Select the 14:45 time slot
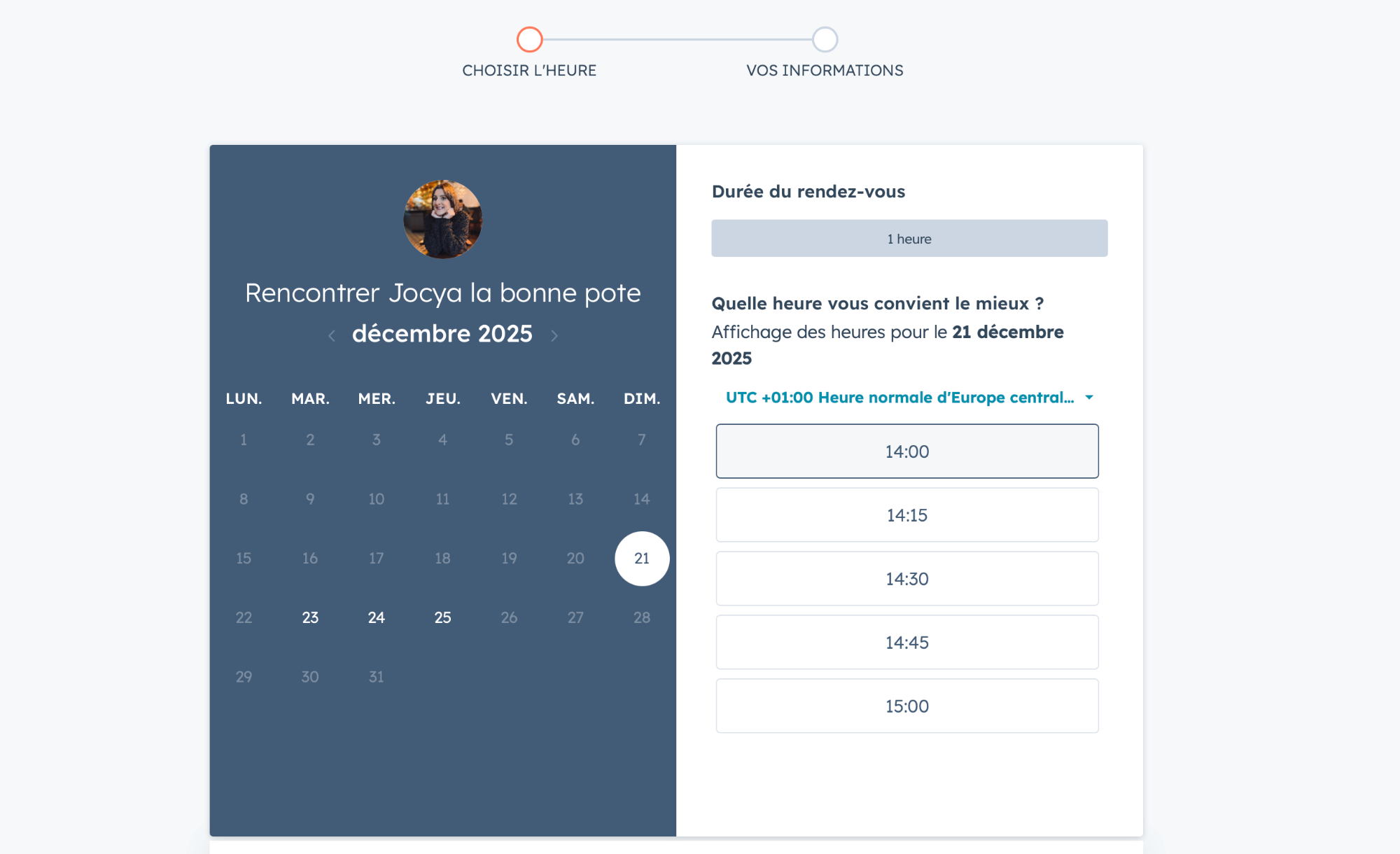This screenshot has width=1400, height=854. [907, 643]
